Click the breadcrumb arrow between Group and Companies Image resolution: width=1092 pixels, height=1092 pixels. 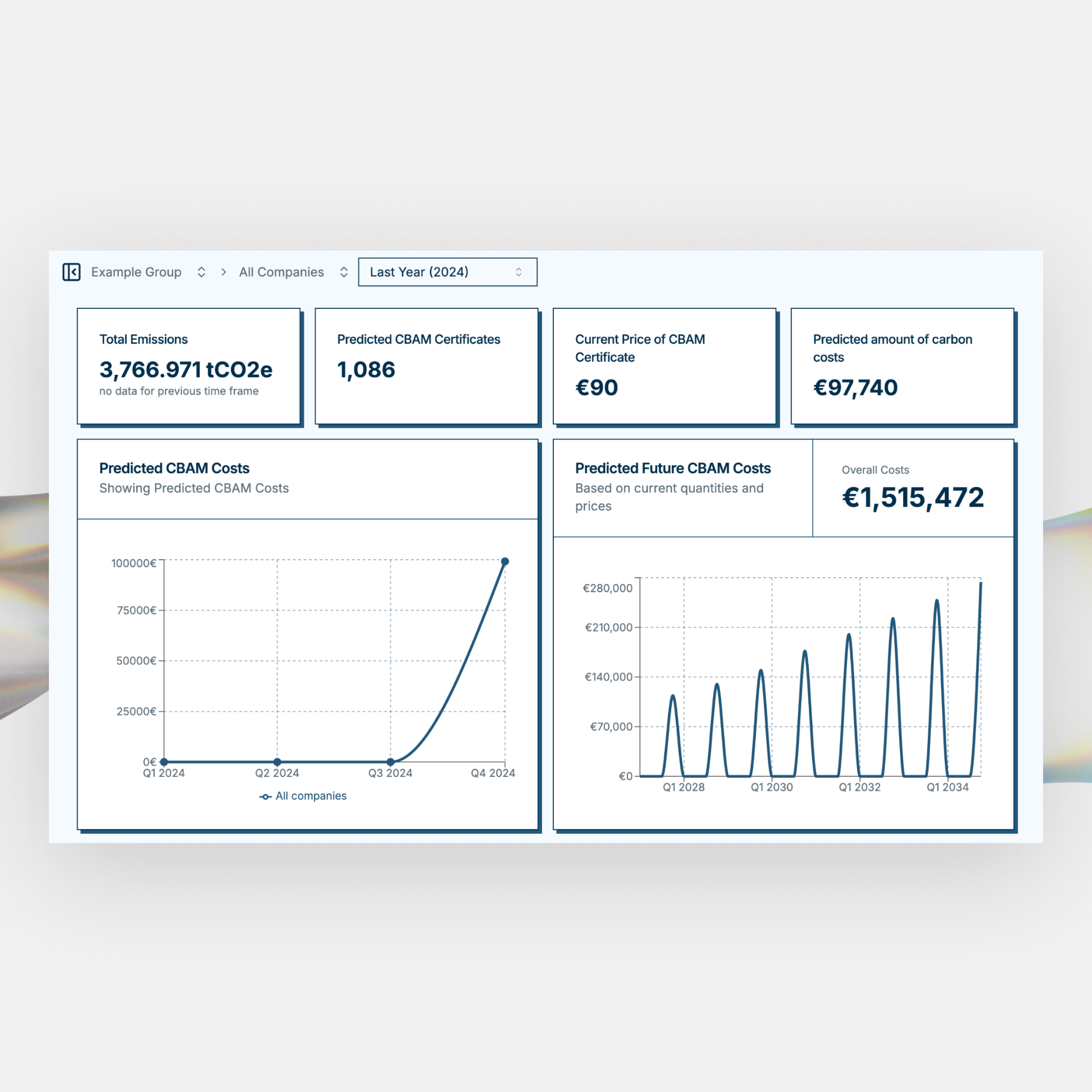click(223, 272)
